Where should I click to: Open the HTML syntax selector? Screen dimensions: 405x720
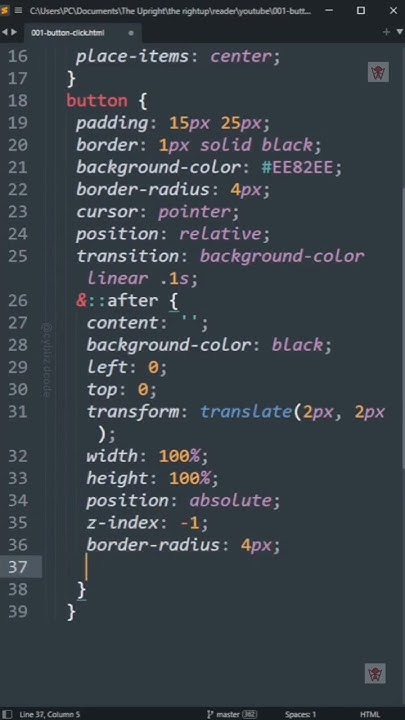[370, 714]
